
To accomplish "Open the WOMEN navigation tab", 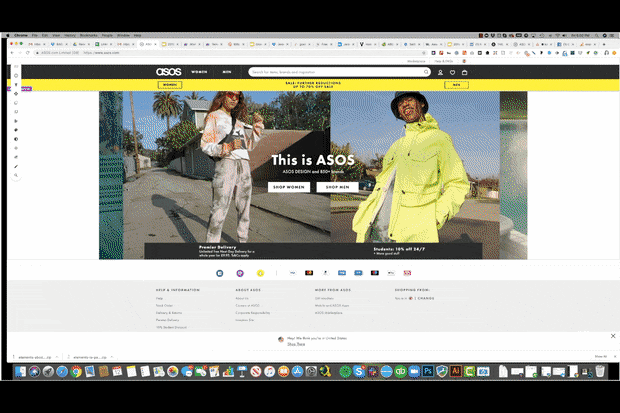I will (200, 72).
